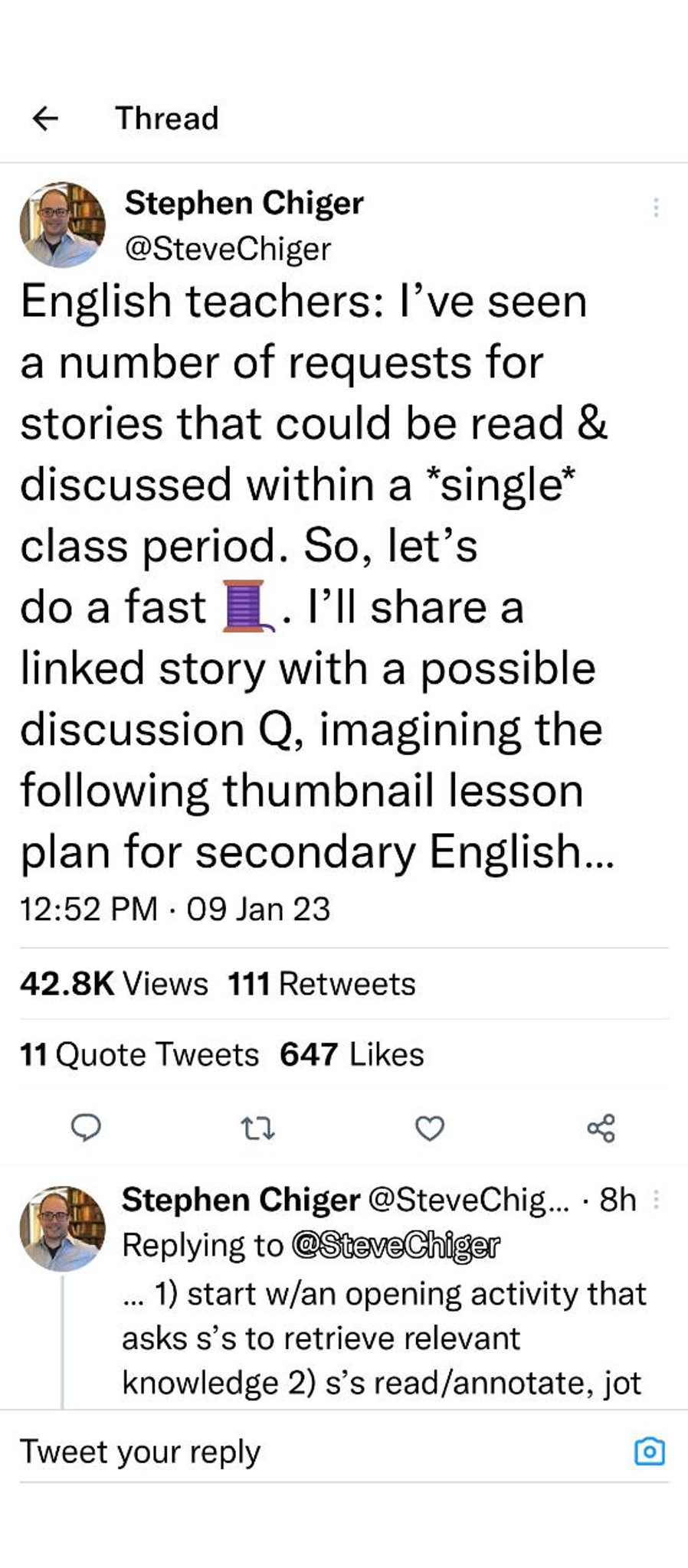Tap the retweet arrows icon
The width and height of the screenshot is (688, 1568).
pyautogui.click(x=257, y=1128)
